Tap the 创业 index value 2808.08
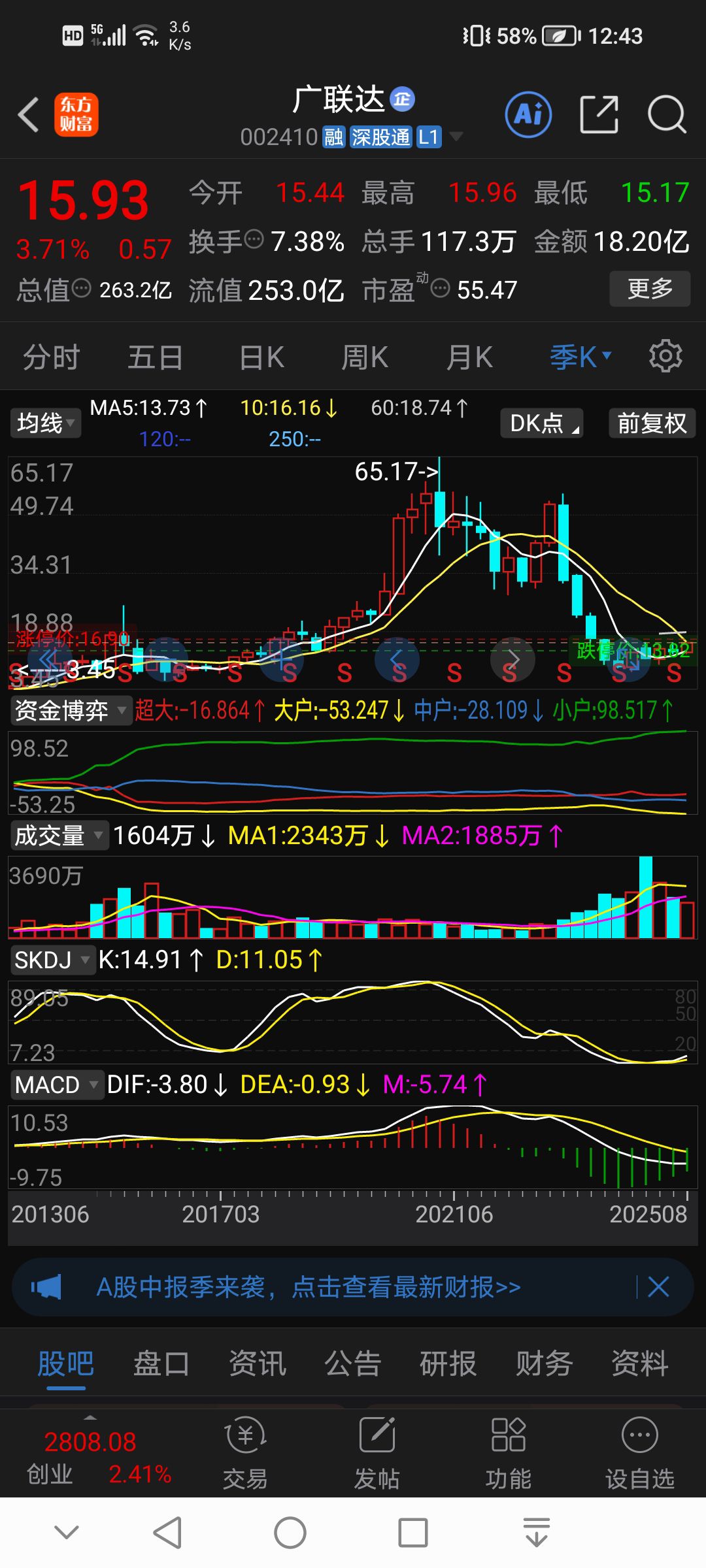 [90, 1441]
